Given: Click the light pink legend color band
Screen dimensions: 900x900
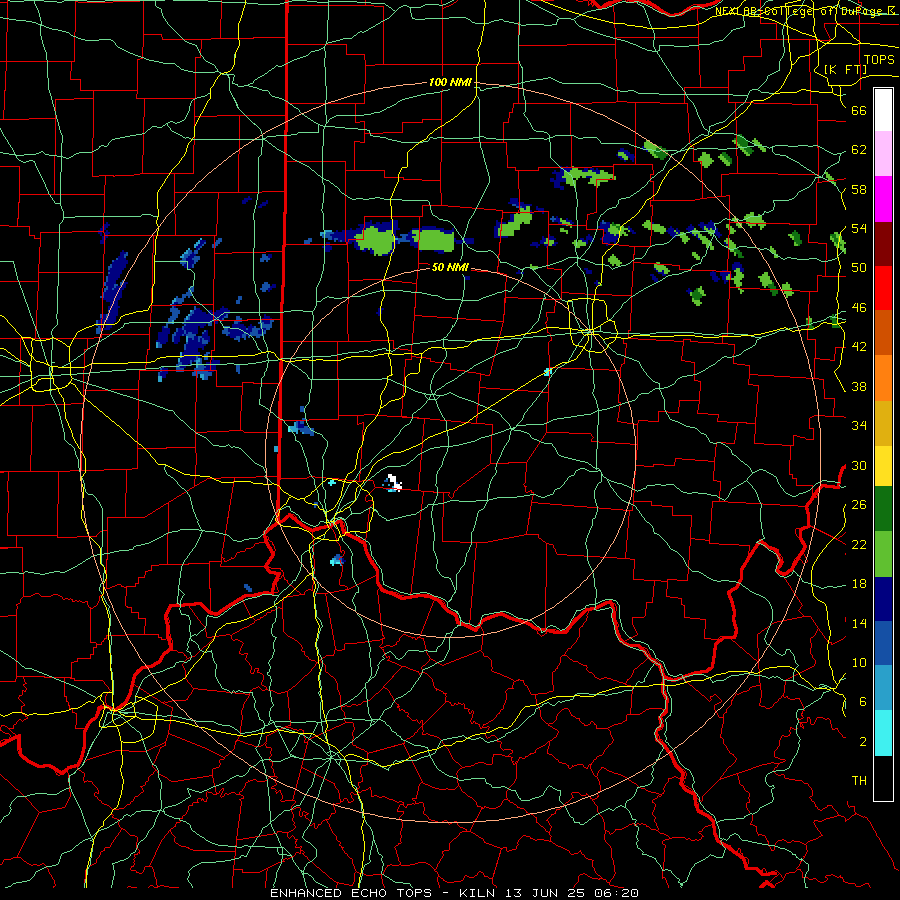Looking at the screenshot, I should click(883, 153).
